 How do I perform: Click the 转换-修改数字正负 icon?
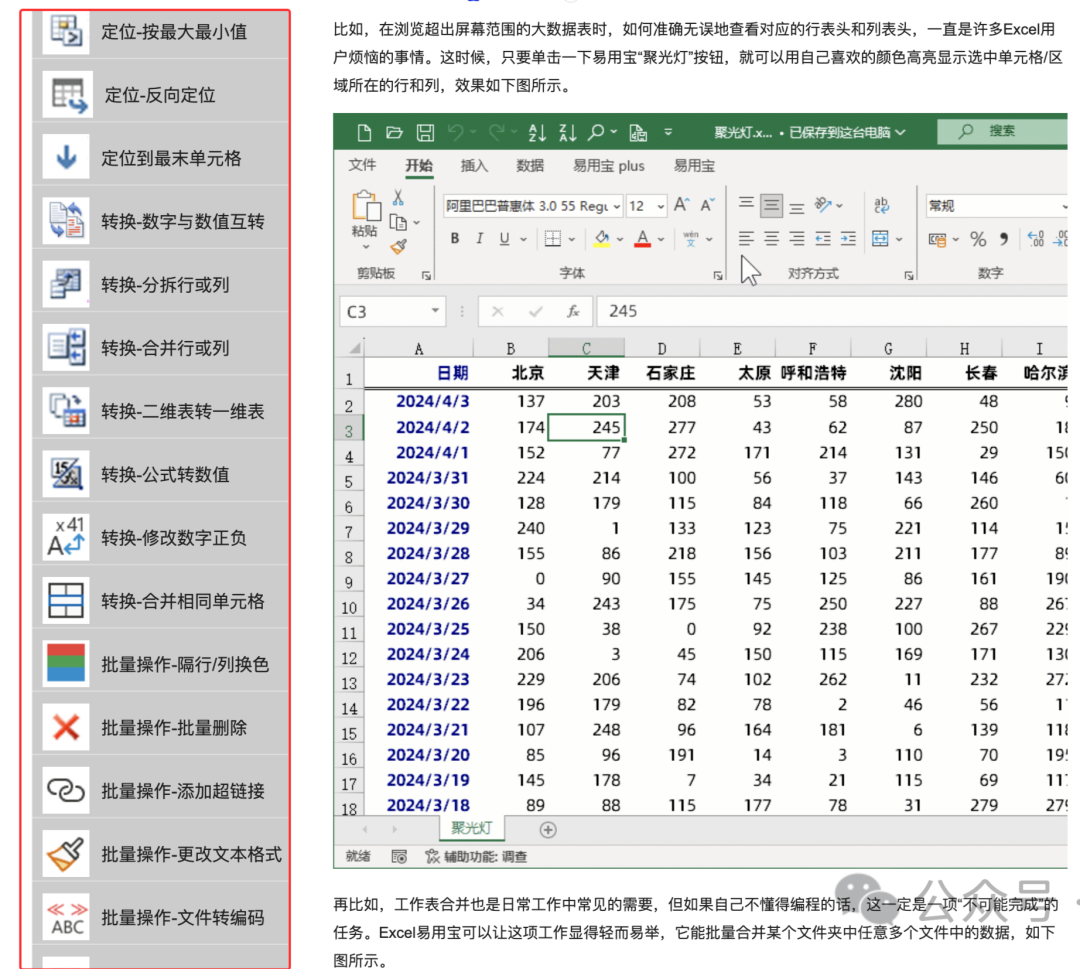click(x=66, y=537)
